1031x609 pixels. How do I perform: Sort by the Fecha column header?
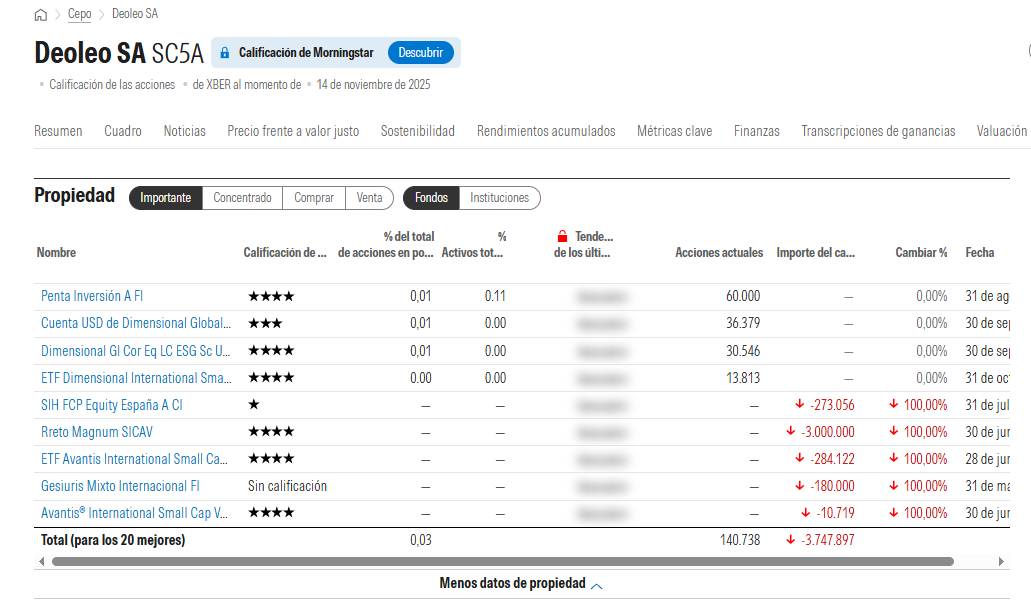coord(980,253)
